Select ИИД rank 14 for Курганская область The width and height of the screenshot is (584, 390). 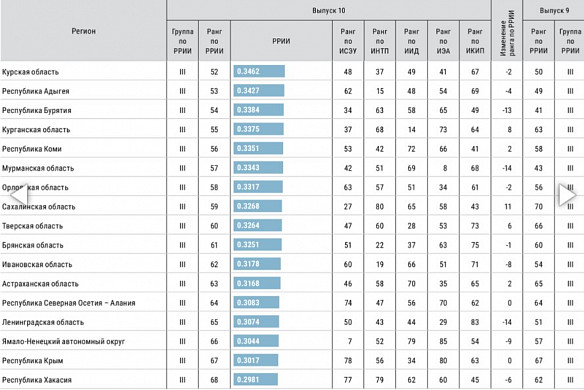coord(412,130)
